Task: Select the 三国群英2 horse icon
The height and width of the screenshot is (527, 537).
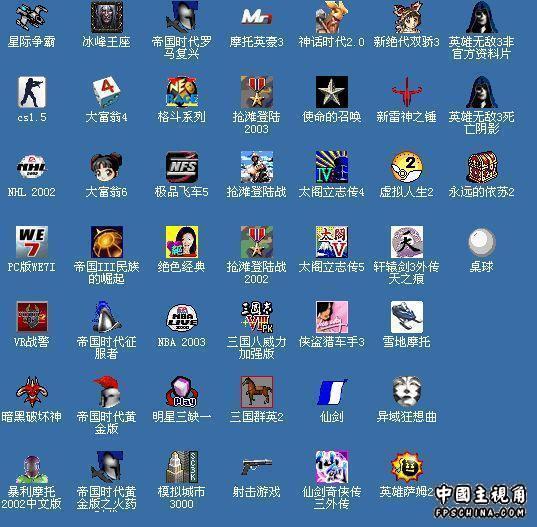Action: click(x=257, y=392)
